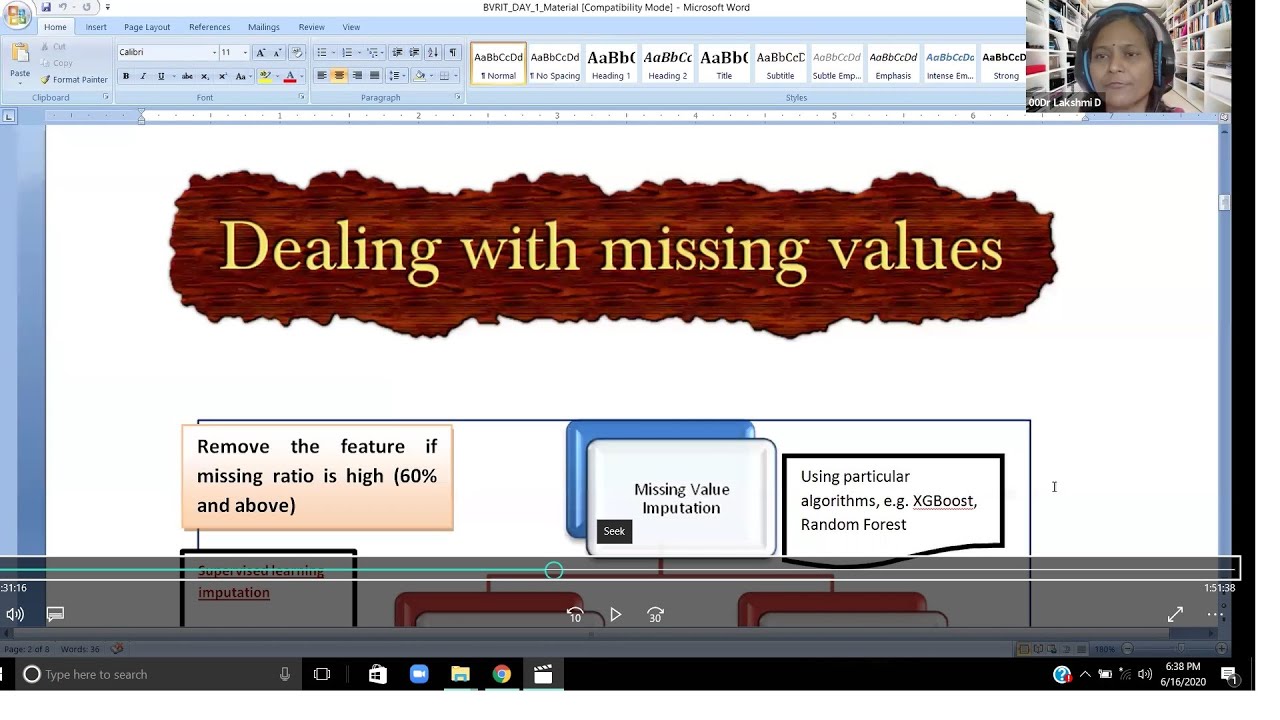Click the Word vertical scrollbar thumb
The image size is (1280, 720).
1224,203
